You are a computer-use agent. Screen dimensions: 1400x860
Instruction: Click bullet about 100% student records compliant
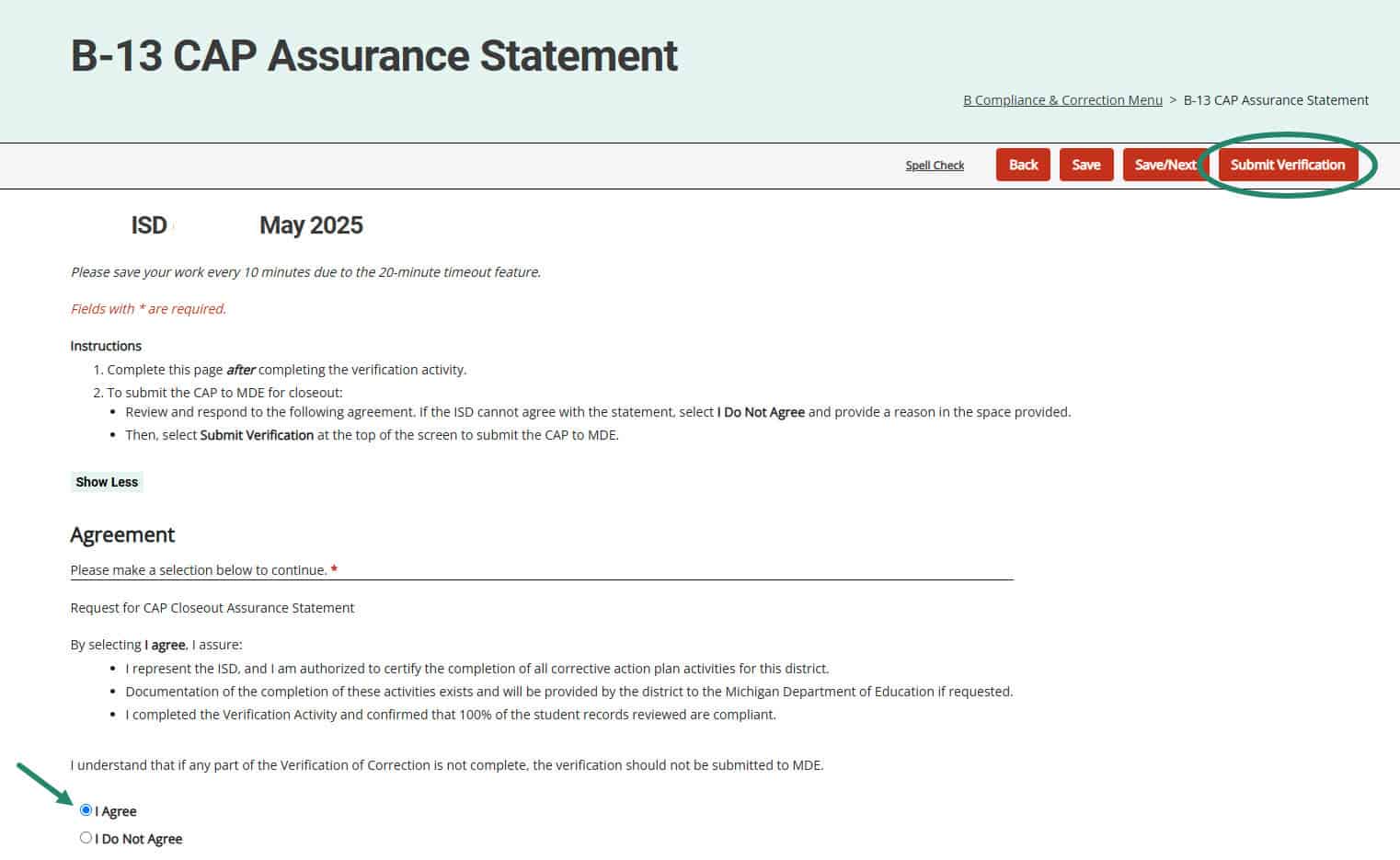[451, 715]
